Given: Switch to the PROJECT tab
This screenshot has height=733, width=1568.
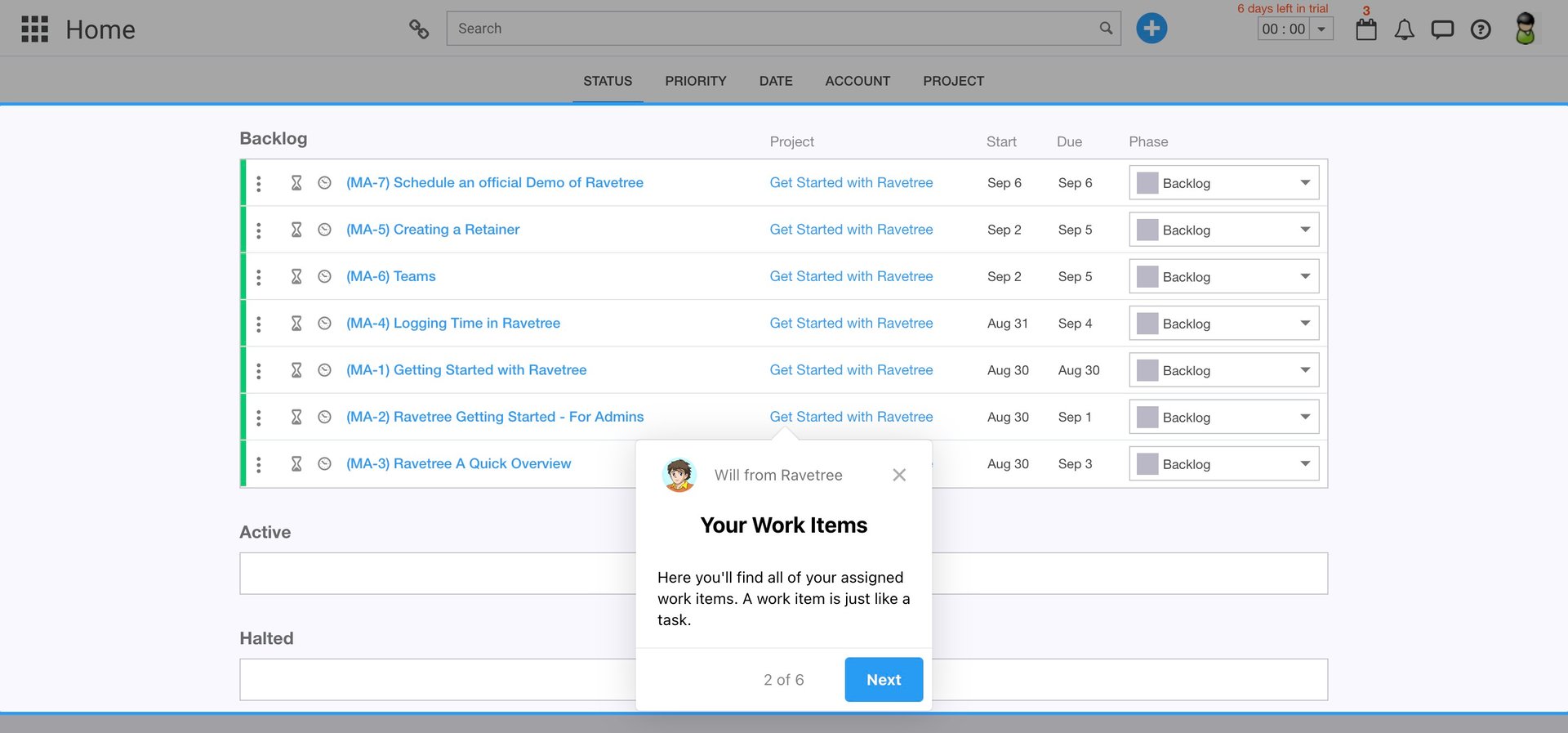Looking at the screenshot, I should (x=954, y=81).
